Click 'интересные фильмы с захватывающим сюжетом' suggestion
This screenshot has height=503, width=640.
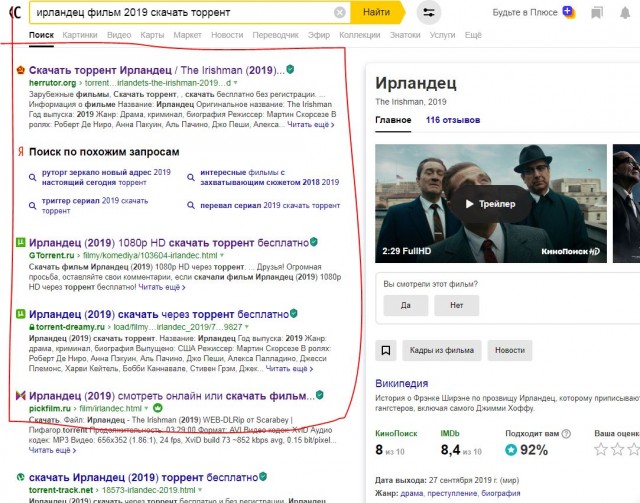tap(269, 178)
